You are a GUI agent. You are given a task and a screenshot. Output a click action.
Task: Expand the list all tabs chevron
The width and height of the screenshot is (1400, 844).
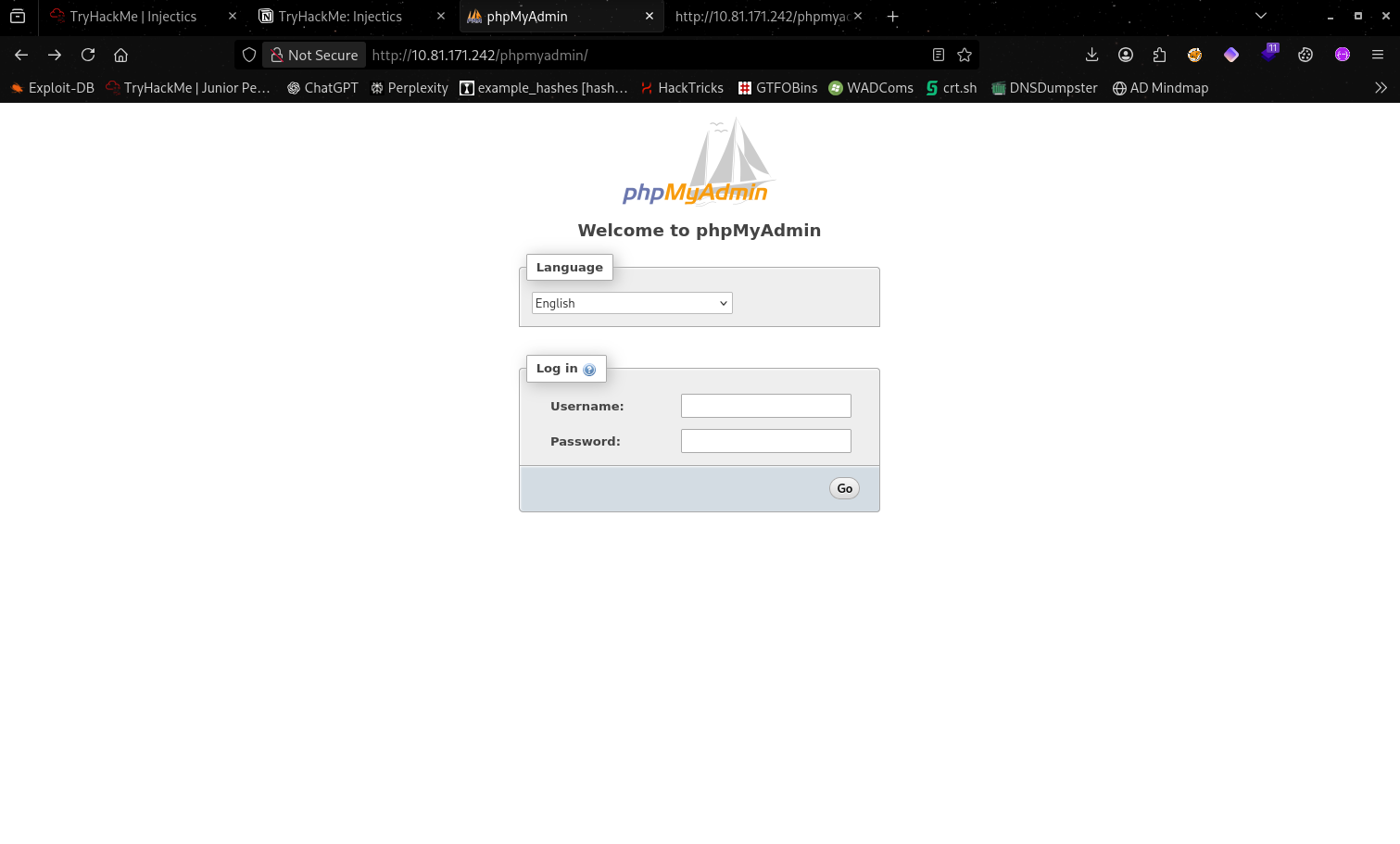click(x=1261, y=16)
